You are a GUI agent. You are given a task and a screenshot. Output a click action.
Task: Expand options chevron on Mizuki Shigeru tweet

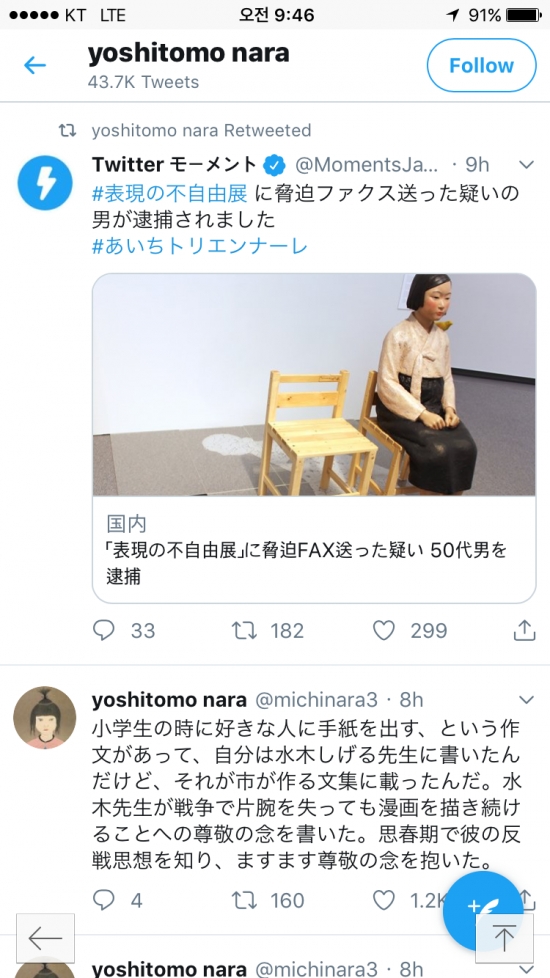[527, 700]
